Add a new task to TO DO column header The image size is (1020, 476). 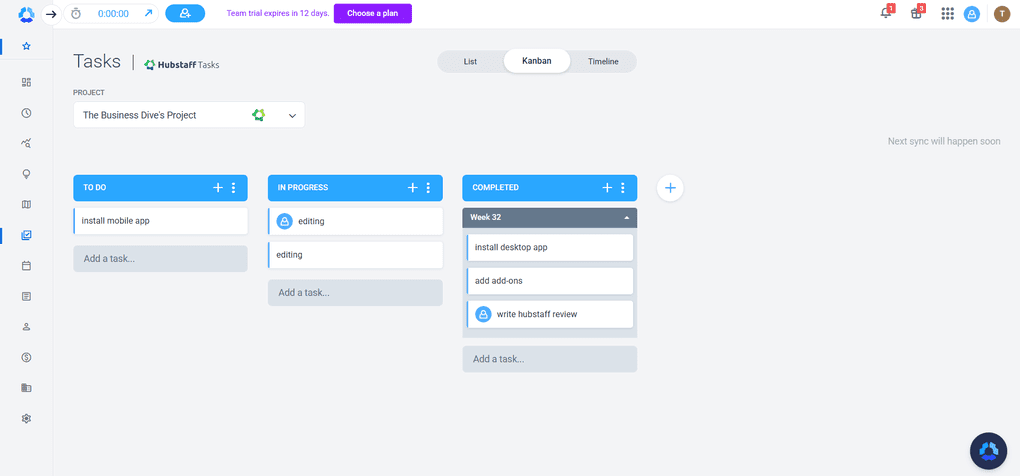[x=218, y=187]
